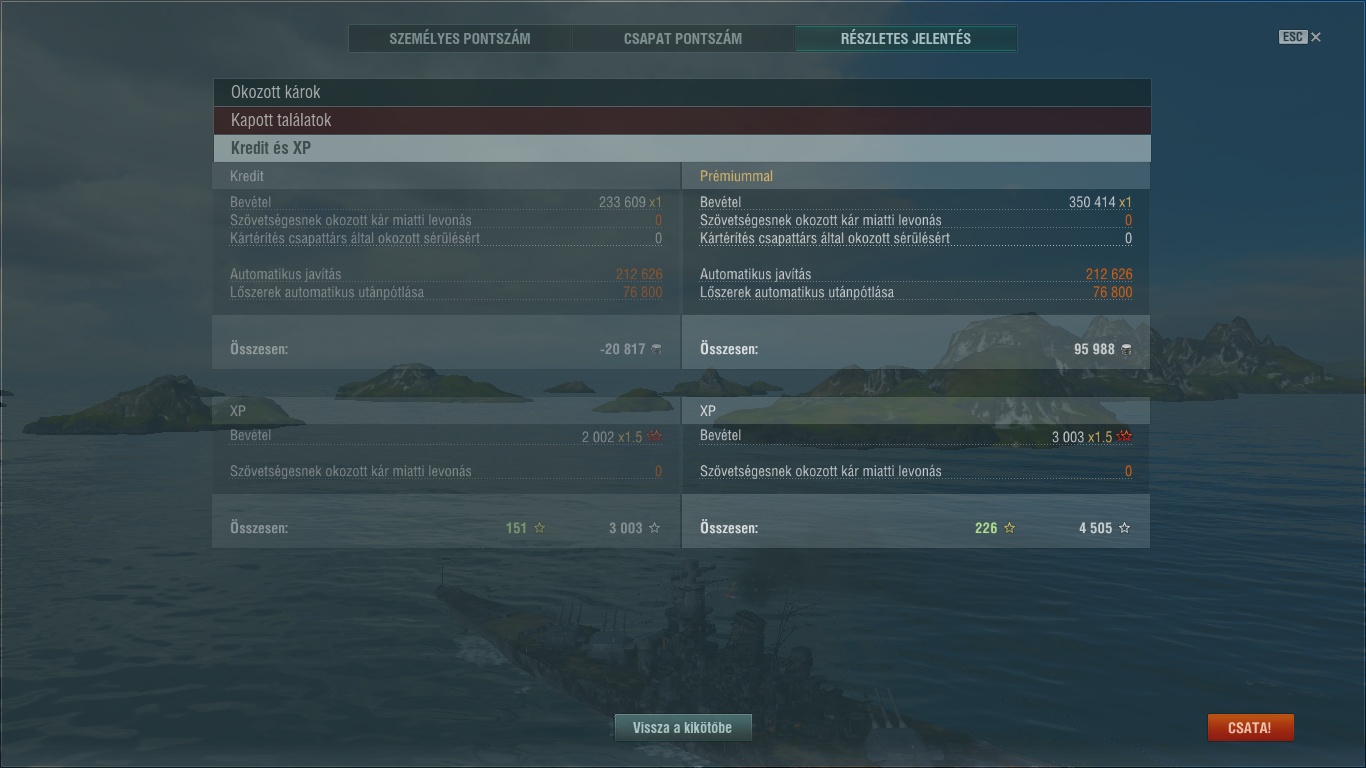This screenshot has height=768, width=1366.
Task: Click the Vissza a kikötőbe button
Action: tap(683, 728)
